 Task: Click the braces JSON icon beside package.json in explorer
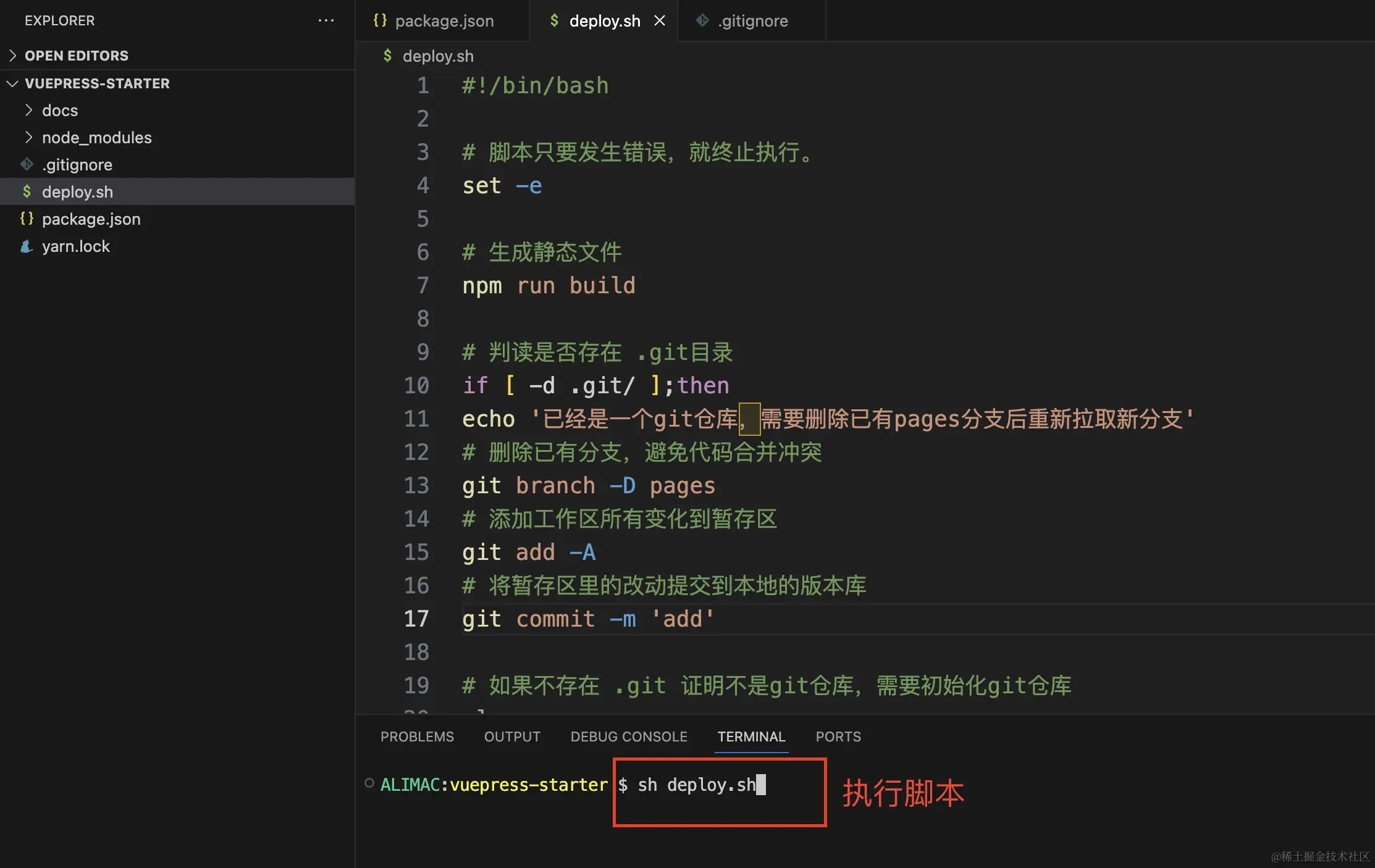27,219
